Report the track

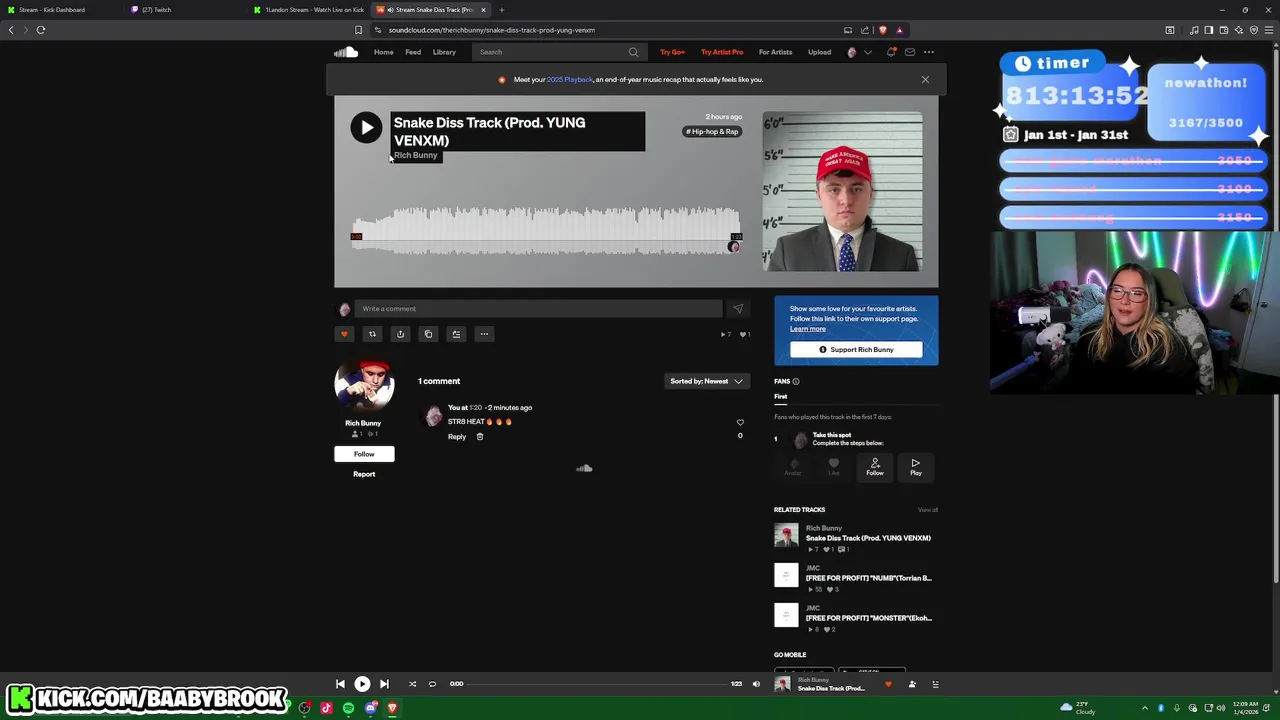(364, 474)
